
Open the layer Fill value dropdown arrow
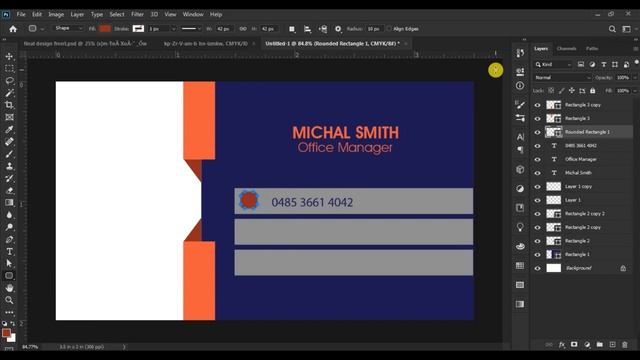click(x=635, y=91)
